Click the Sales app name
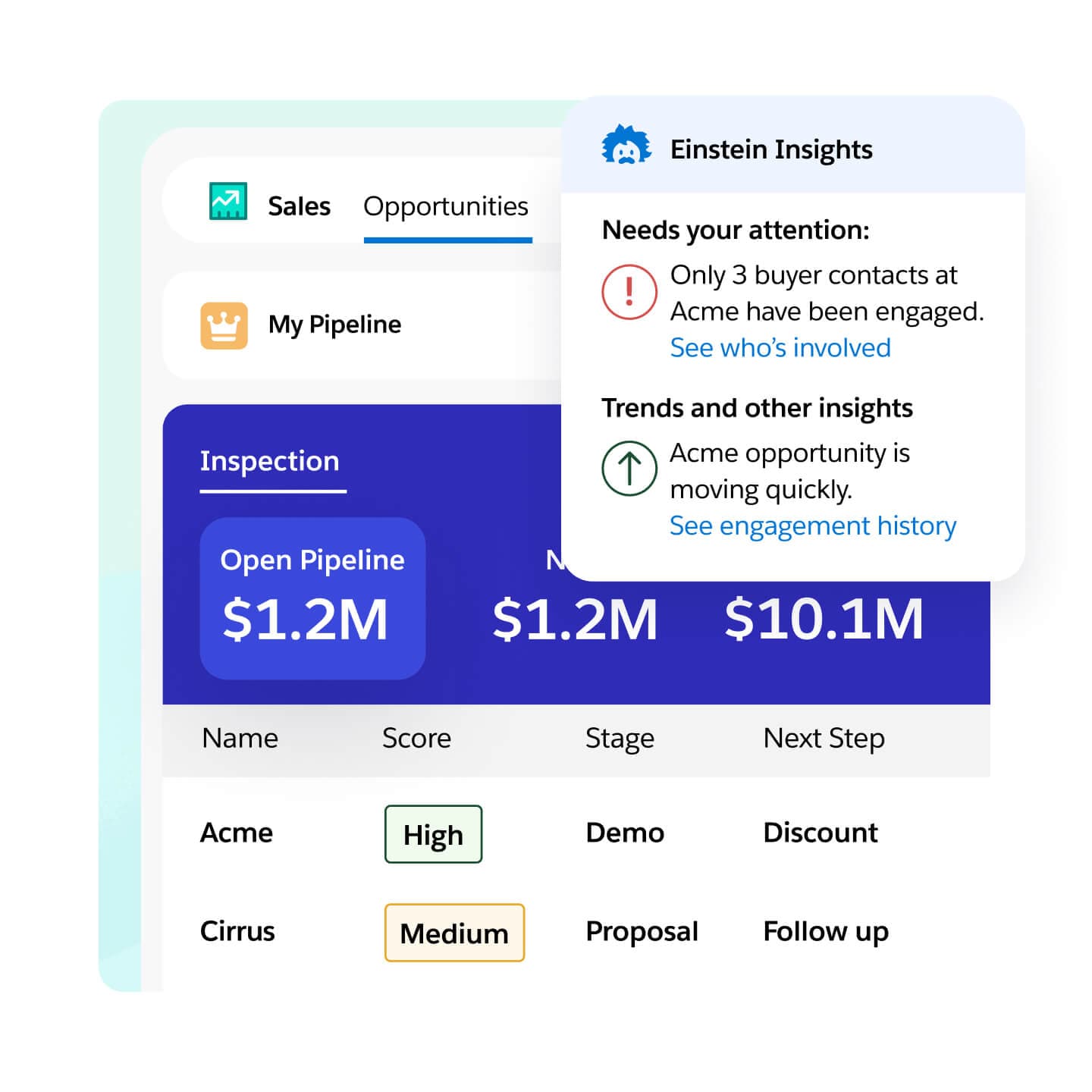The height and width of the screenshot is (1092, 1092). [299, 206]
